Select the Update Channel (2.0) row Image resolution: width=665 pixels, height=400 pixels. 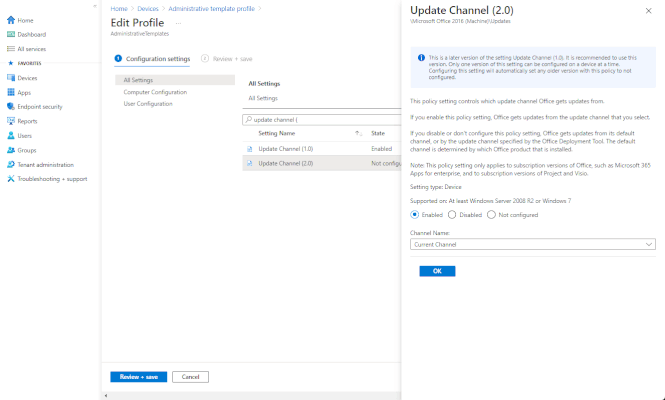[x=322, y=163]
